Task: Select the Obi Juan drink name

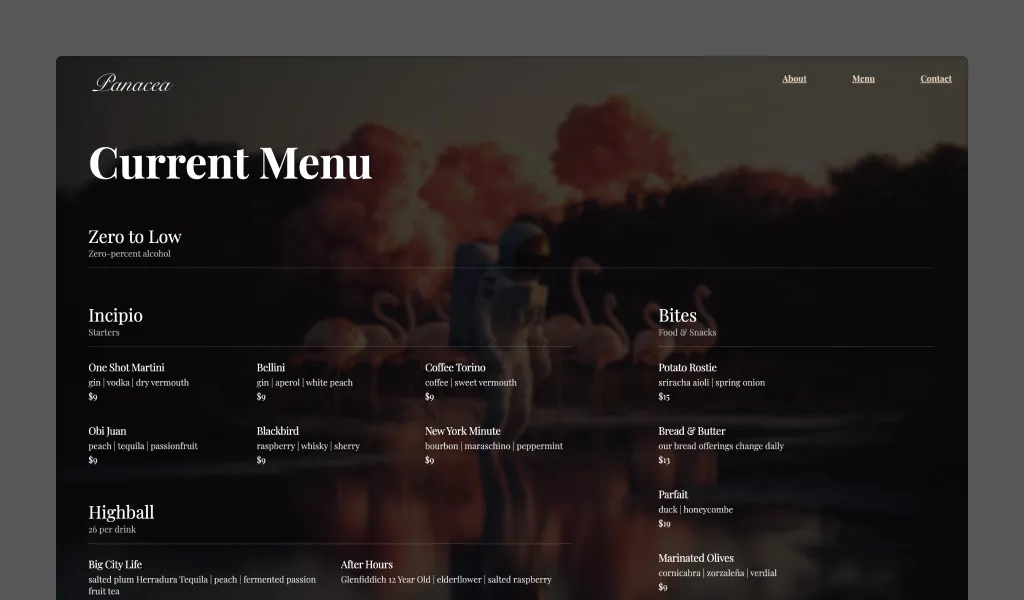Action: click(108, 431)
